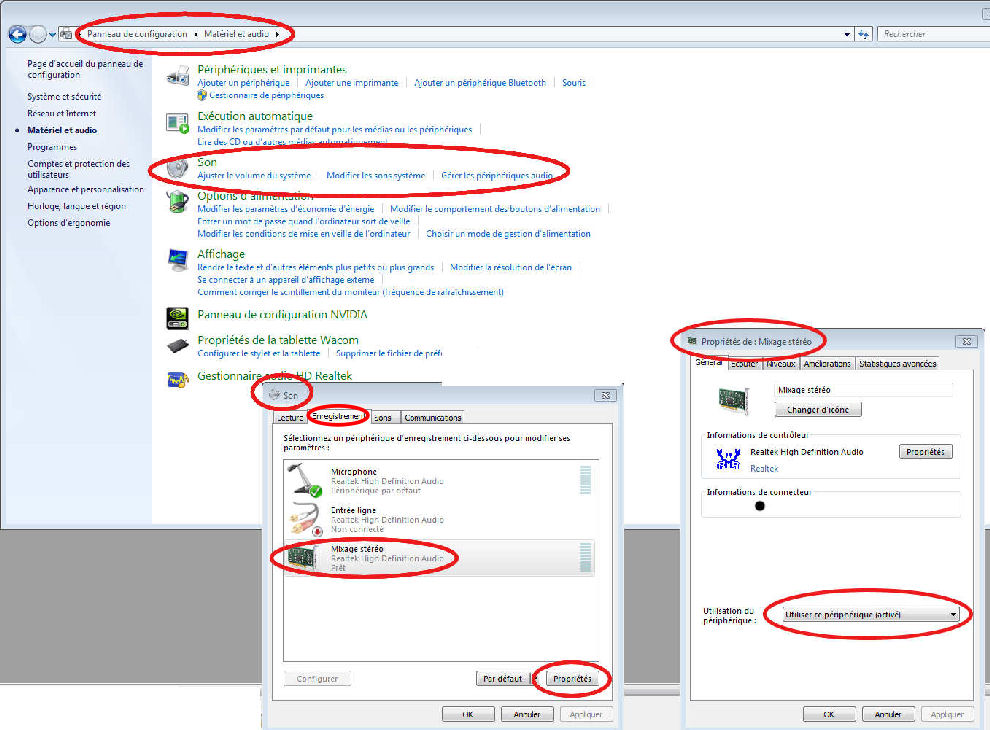Go to Système et sécurité in sidebar
The height and width of the screenshot is (730, 990).
pyautogui.click(x=64, y=97)
